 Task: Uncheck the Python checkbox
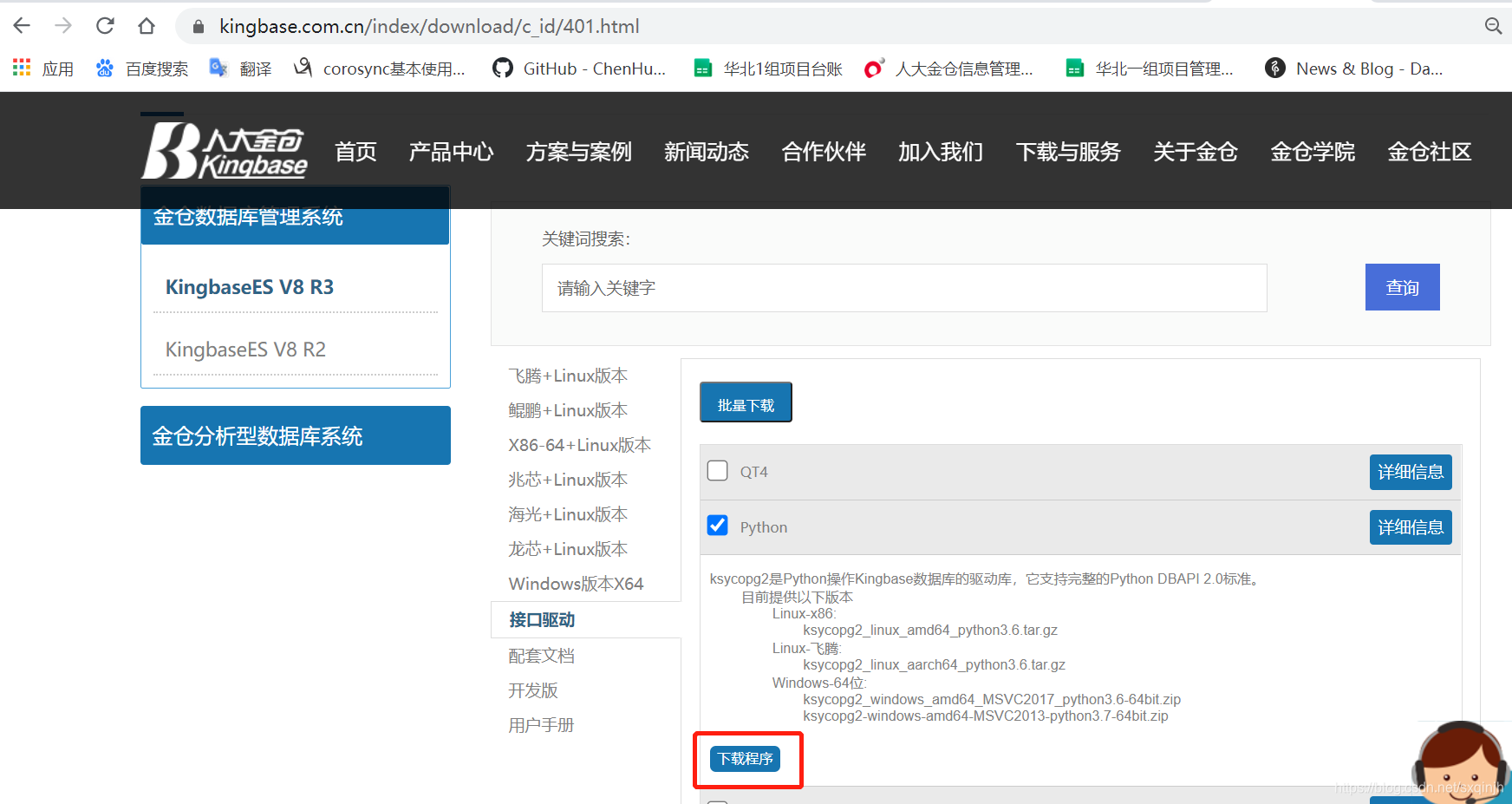click(717, 526)
